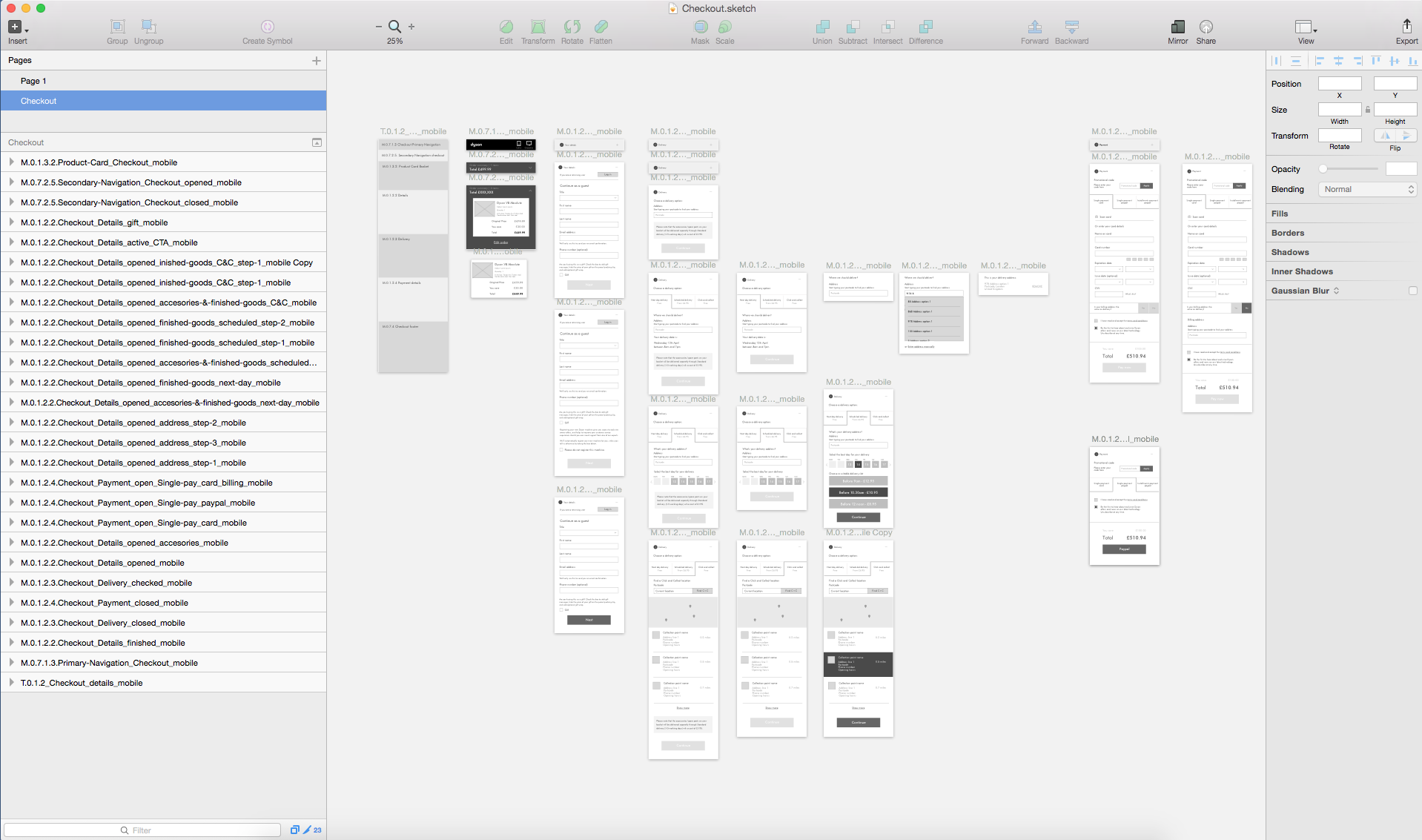Collapse the Checkout pages list toggle
Image resolution: width=1422 pixels, height=840 pixels.
click(x=317, y=142)
